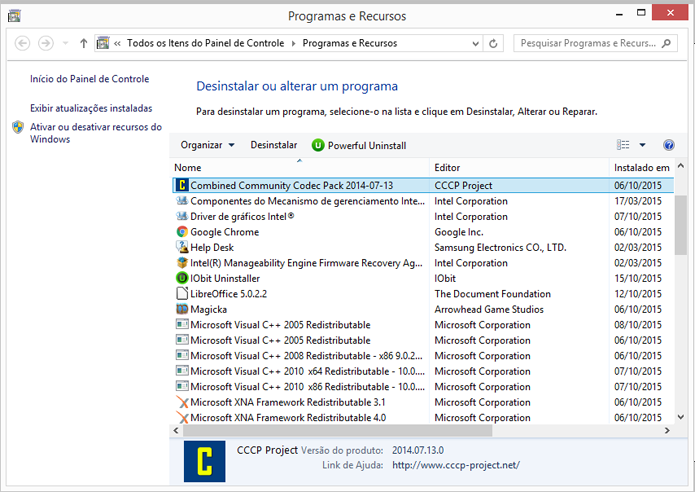Viewport: 695px width, 492px height.
Task: Open the Organizar dropdown menu
Action: point(207,145)
